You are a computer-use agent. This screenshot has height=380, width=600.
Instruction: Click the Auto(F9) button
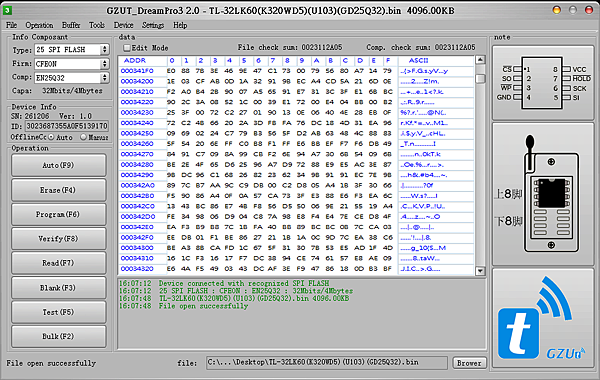[59, 165]
